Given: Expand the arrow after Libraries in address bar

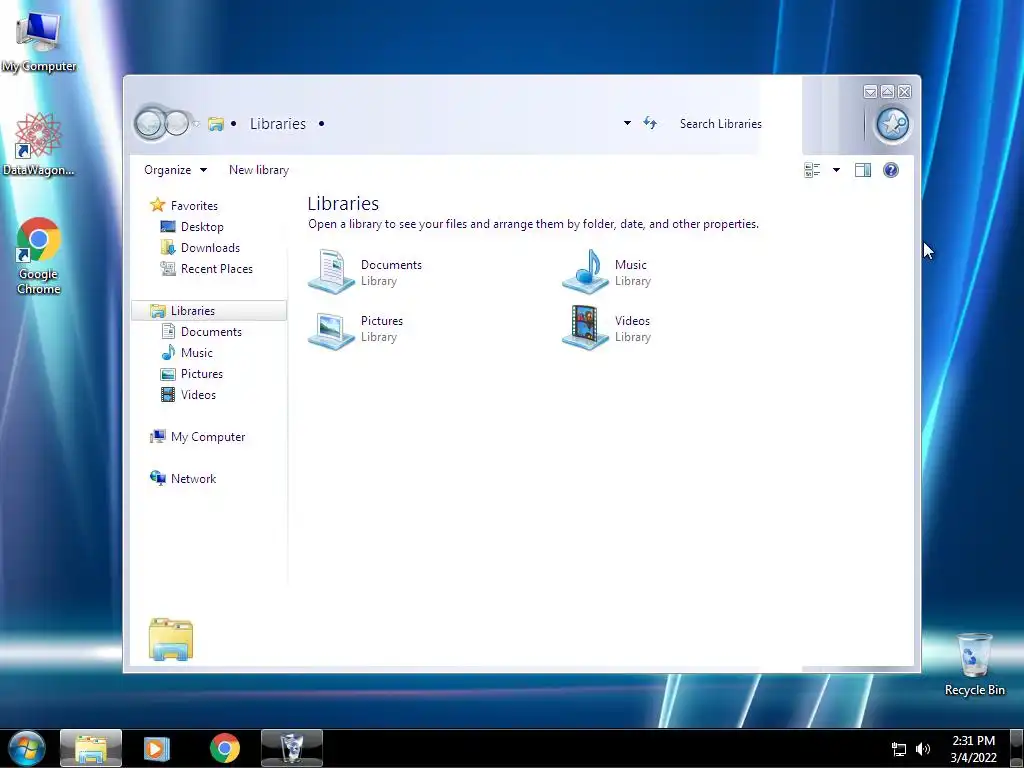Looking at the screenshot, I should (x=321, y=123).
